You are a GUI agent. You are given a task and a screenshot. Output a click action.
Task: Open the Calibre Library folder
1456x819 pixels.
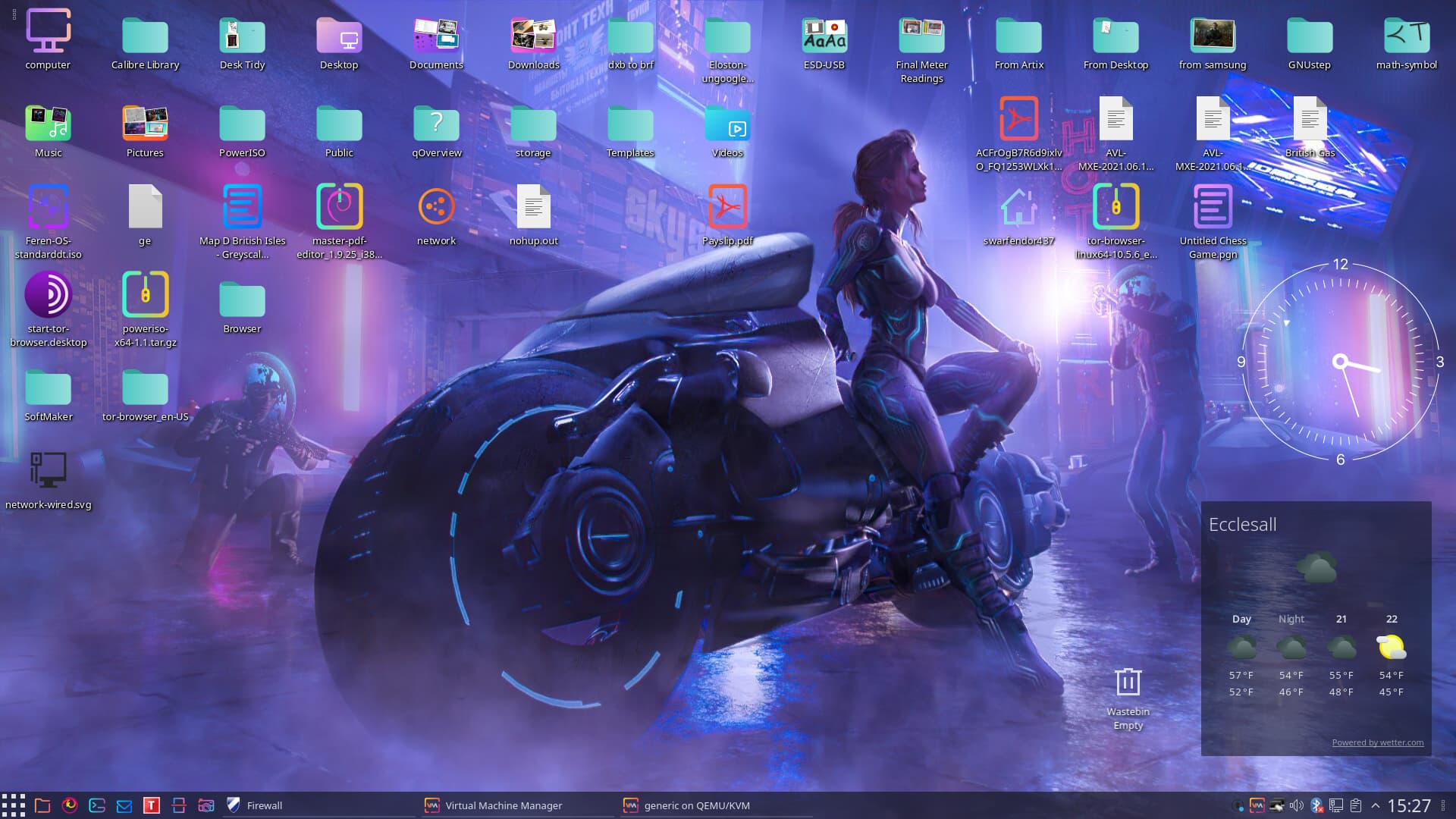pos(145,44)
